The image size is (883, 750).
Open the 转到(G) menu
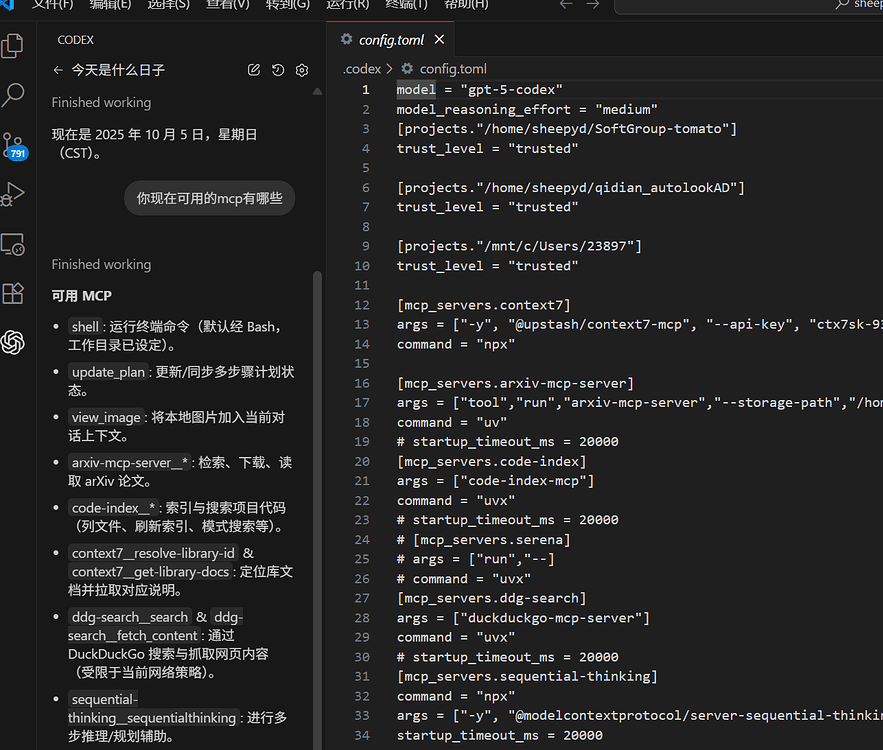pos(287,5)
